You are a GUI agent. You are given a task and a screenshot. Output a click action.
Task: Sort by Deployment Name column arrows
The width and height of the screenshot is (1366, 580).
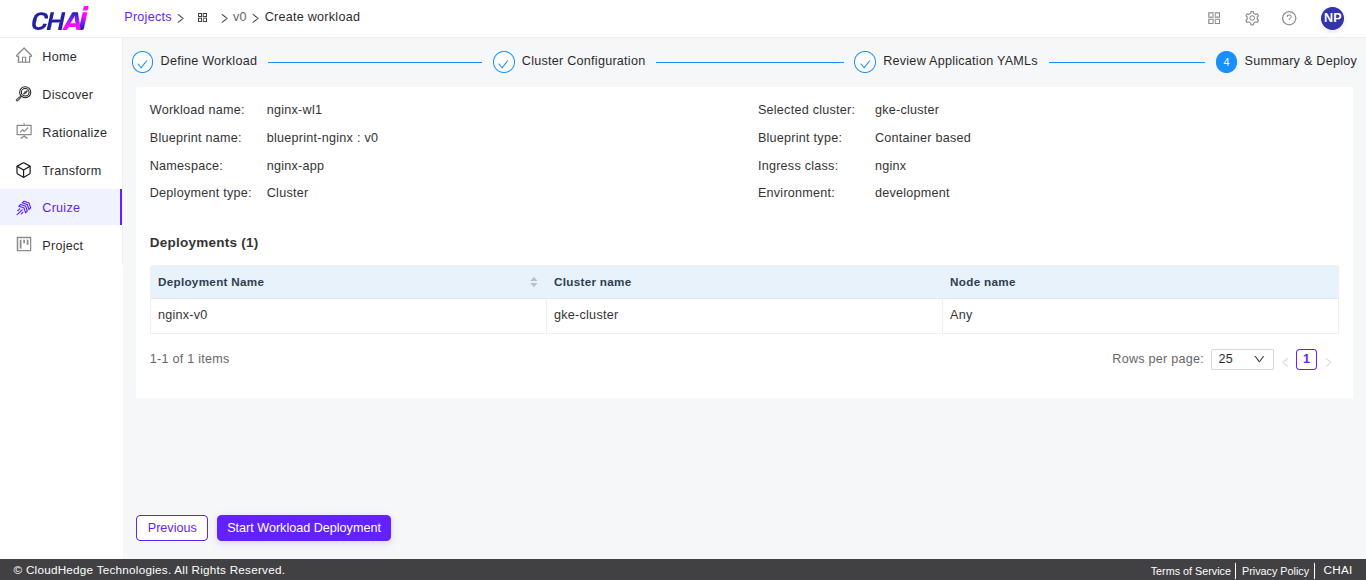[534, 282]
